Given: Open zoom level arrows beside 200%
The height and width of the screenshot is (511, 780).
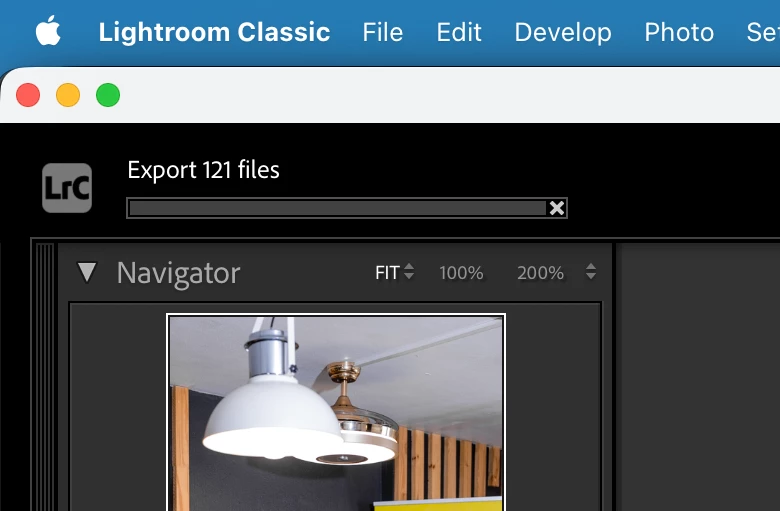Looking at the screenshot, I should click(x=590, y=272).
